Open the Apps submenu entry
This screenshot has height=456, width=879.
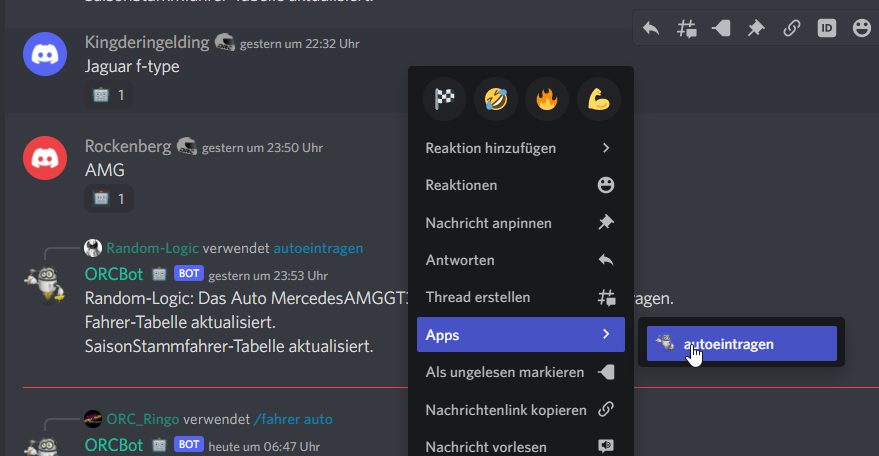coord(520,334)
